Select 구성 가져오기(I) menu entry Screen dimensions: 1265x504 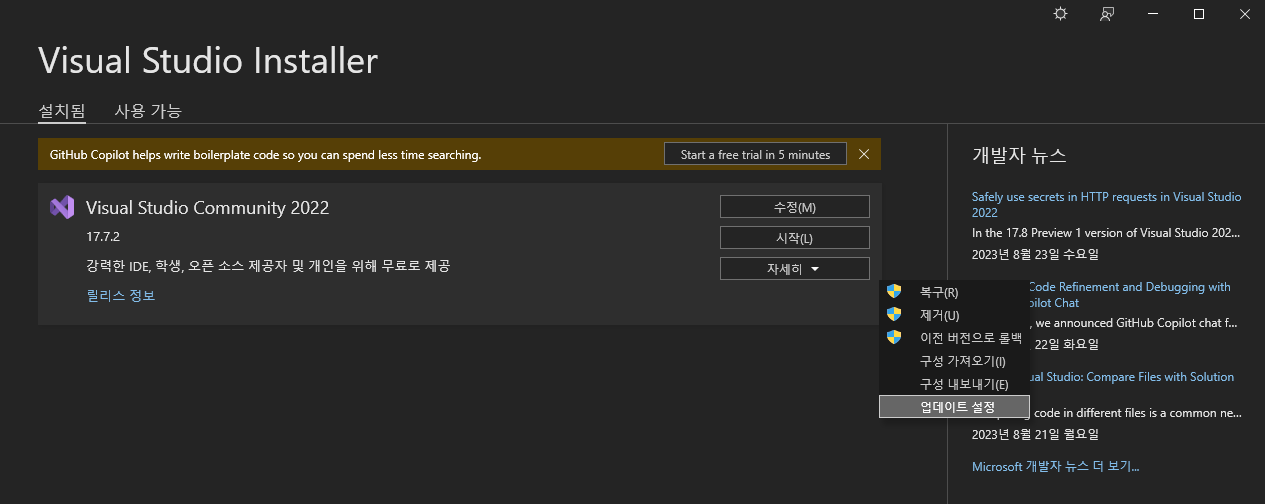click(x=954, y=361)
